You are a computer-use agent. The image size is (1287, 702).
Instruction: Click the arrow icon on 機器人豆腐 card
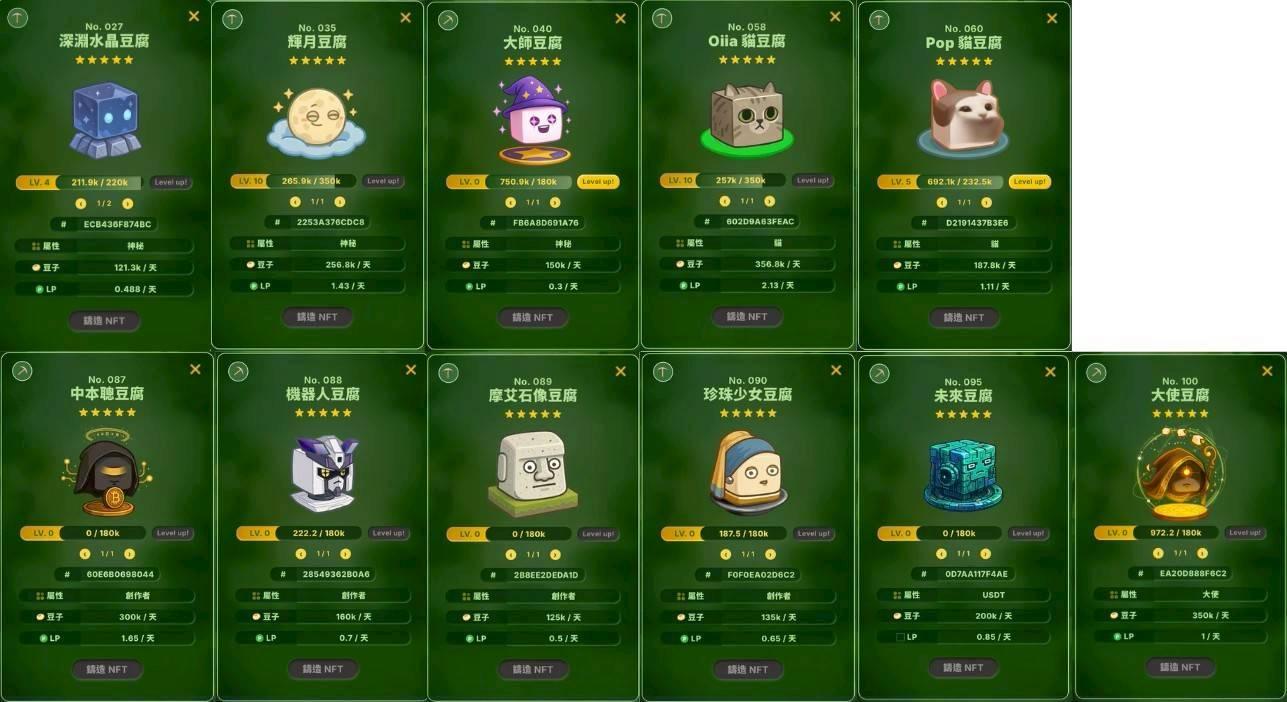pos(238,371)
